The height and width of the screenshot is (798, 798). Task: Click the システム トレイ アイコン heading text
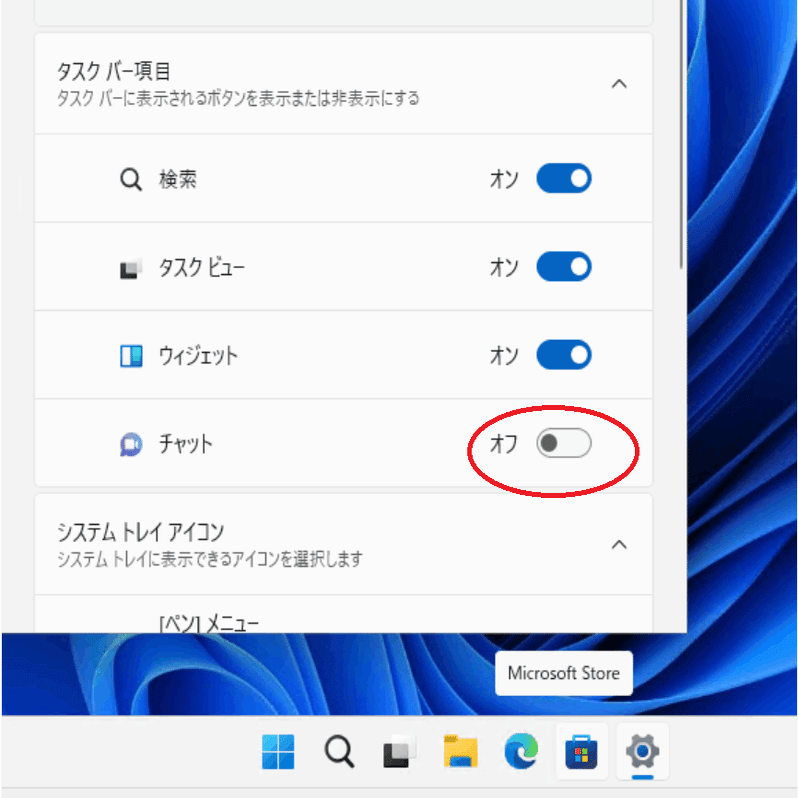[140, 532]
